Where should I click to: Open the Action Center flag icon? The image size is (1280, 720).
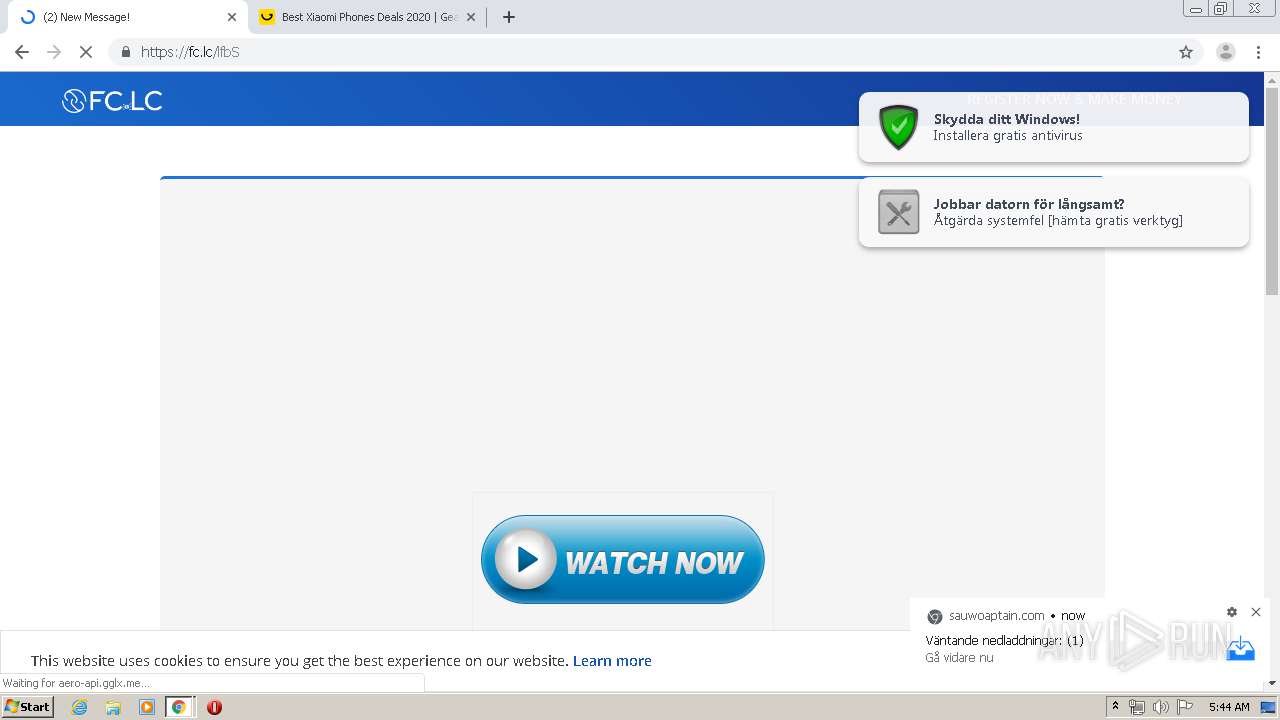click(x=1184, y=707)
